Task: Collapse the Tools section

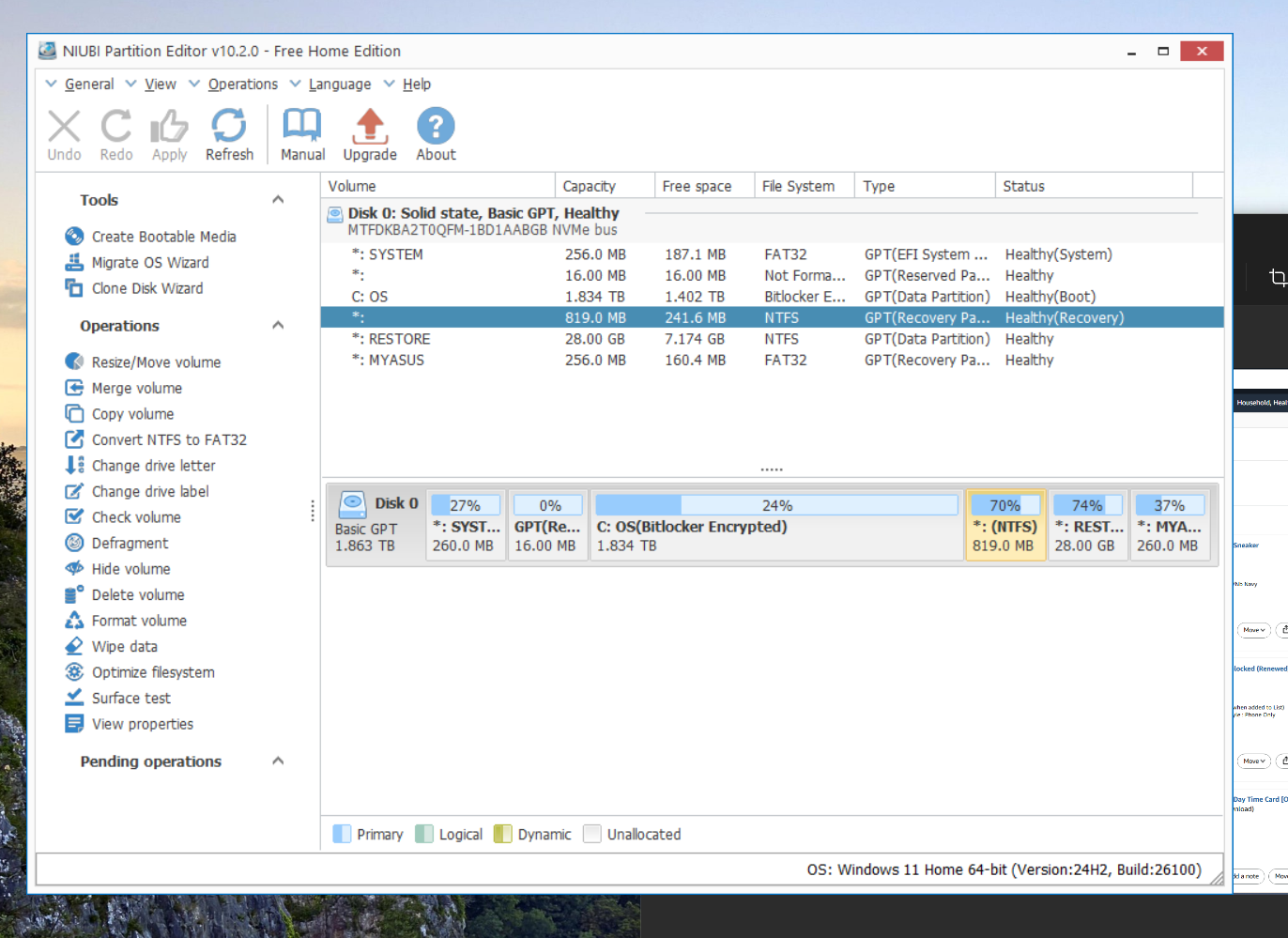Action: click(x=278, y=200)
